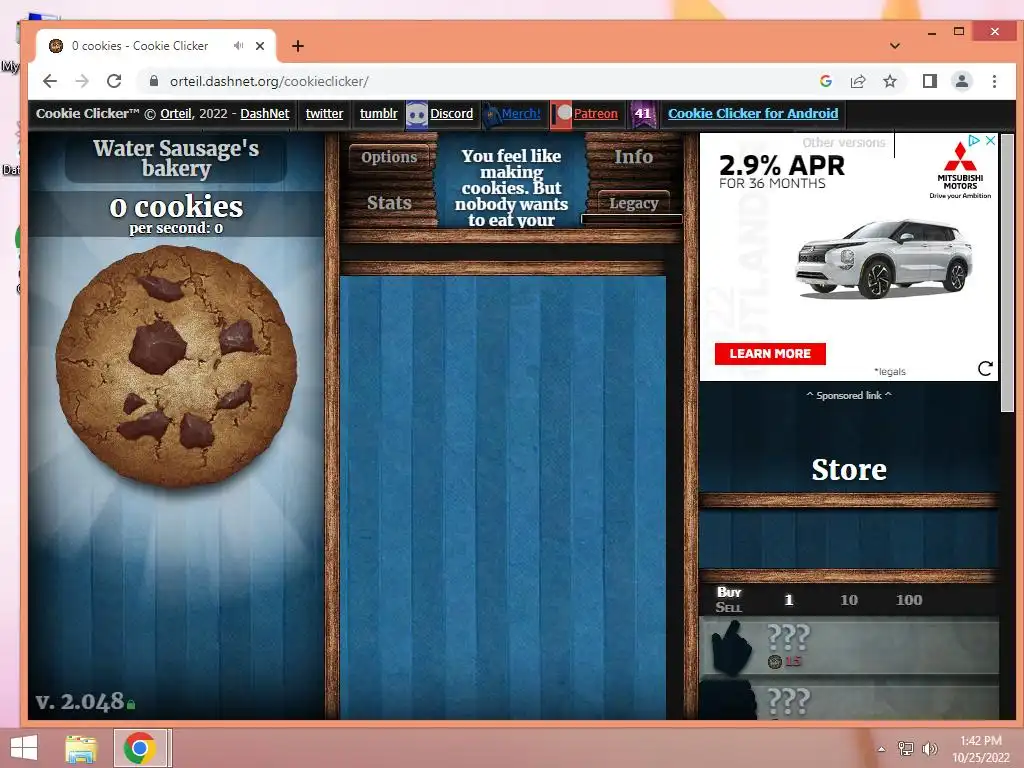1024x768 pixels.
Task: Show hidden system tray icons
Action: (881, 749)
